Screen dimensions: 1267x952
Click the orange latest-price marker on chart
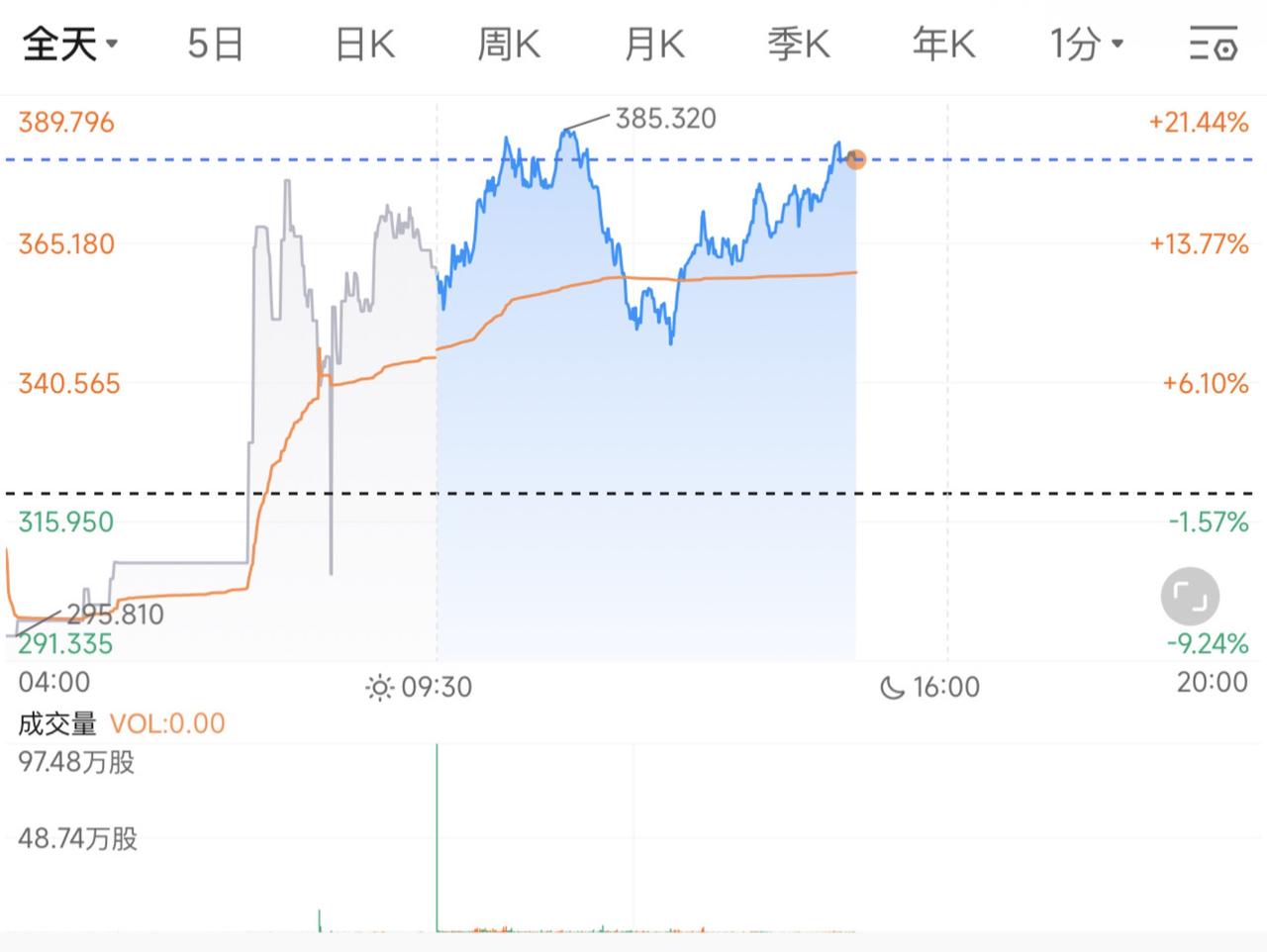(855, 159)
